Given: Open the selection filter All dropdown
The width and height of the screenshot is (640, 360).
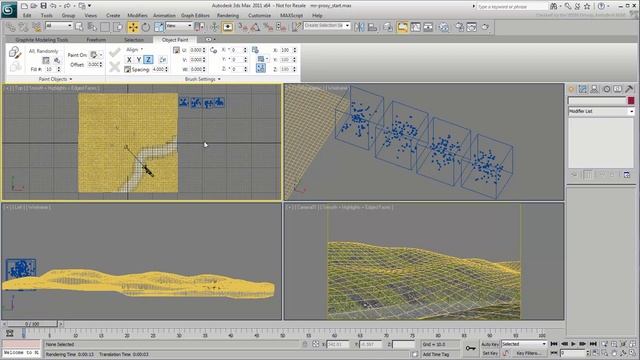Looking at the screenshot, I should coord(59,26).
